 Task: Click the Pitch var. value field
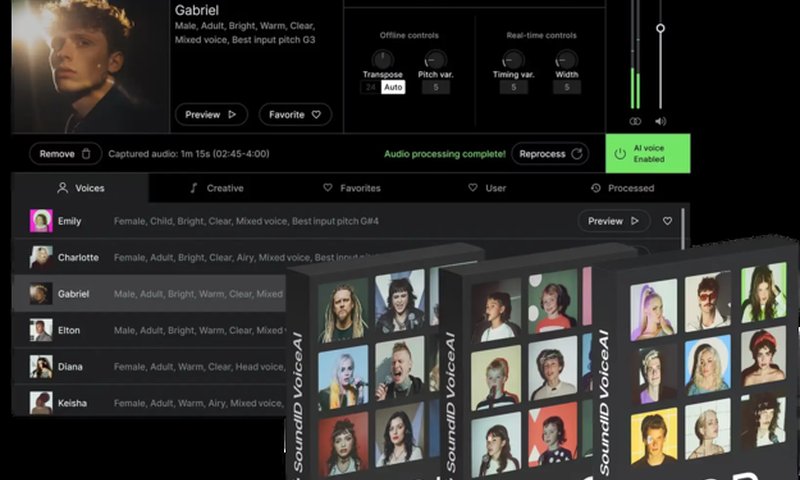pos(434,88)
